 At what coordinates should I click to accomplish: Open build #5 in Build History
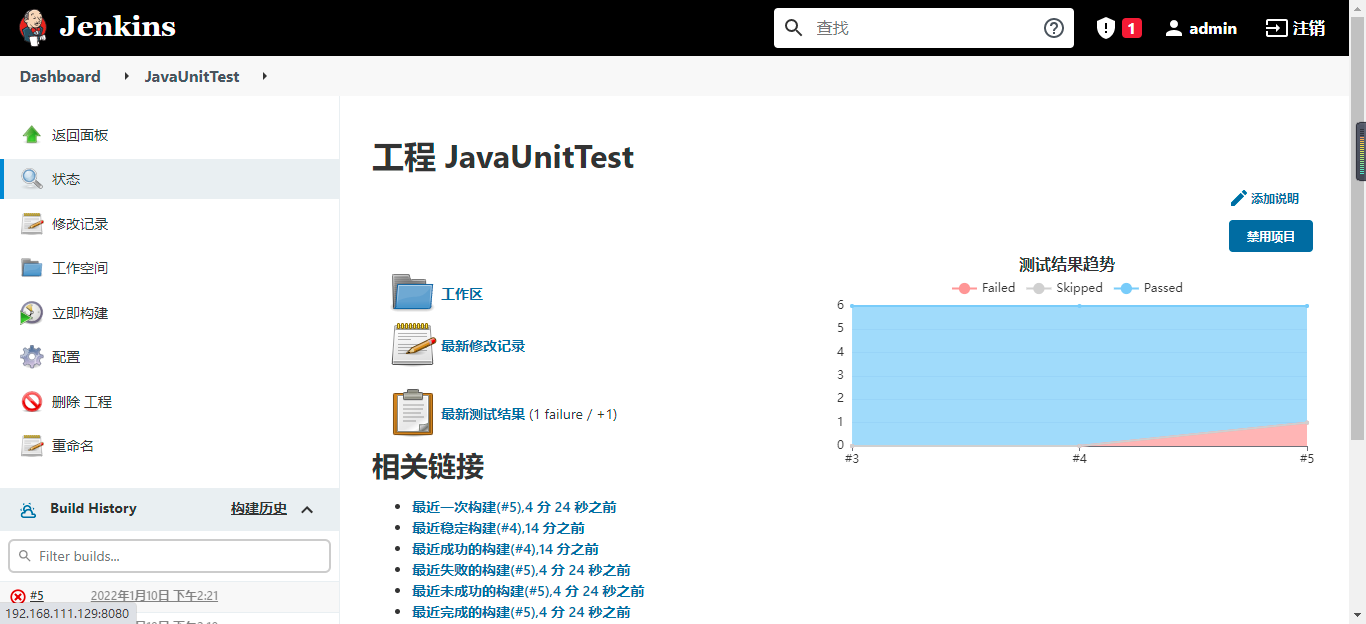coord(37,596)
